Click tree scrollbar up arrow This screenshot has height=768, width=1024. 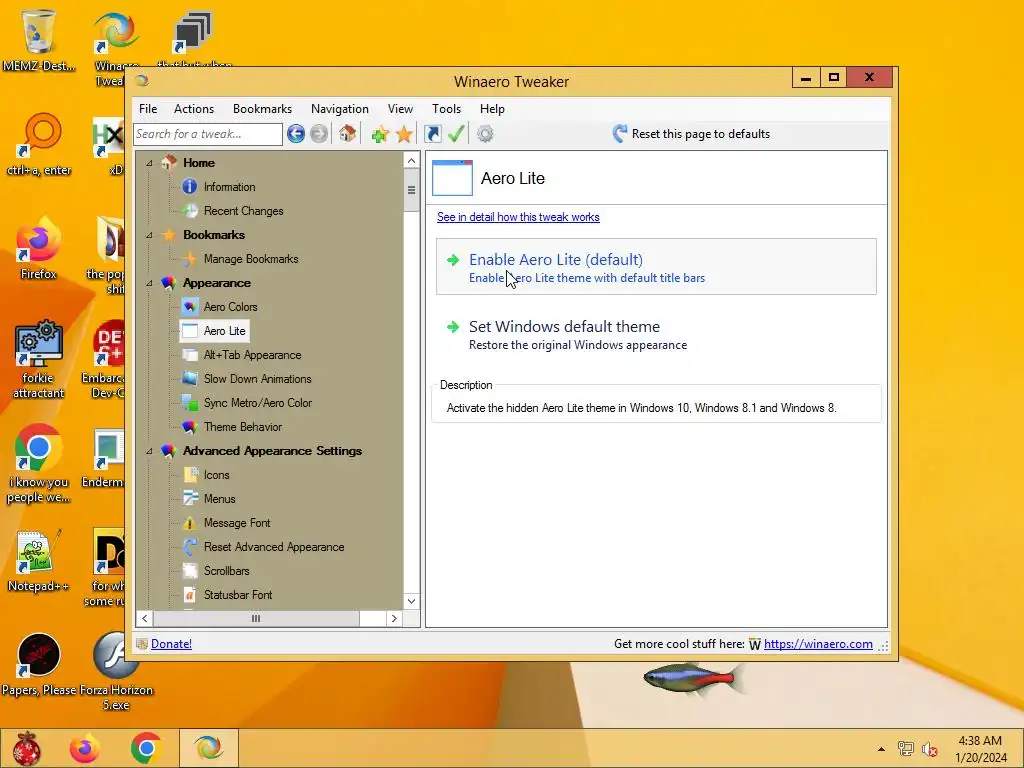(411, 161)
